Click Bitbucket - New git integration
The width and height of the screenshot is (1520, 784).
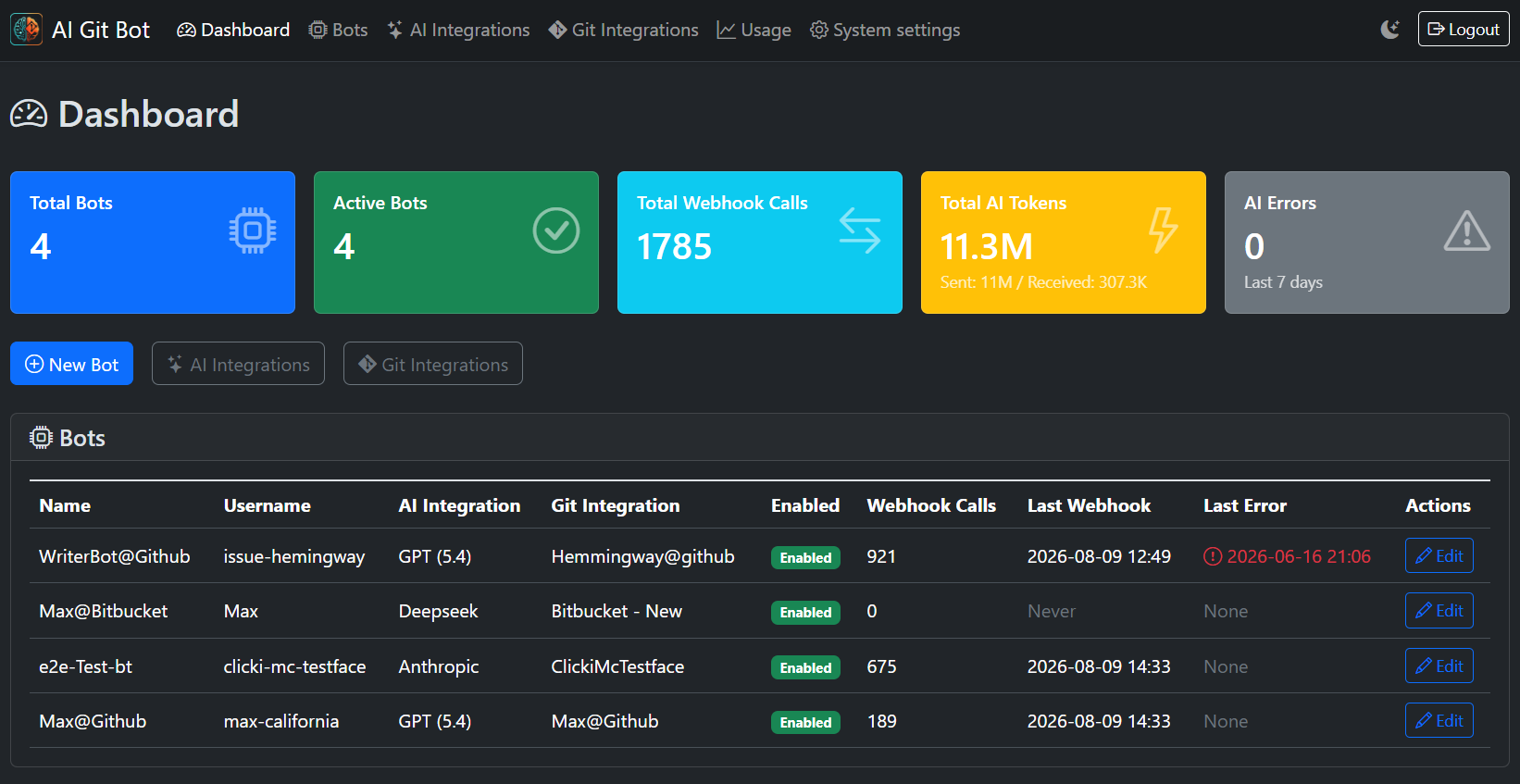click(617, 611)
